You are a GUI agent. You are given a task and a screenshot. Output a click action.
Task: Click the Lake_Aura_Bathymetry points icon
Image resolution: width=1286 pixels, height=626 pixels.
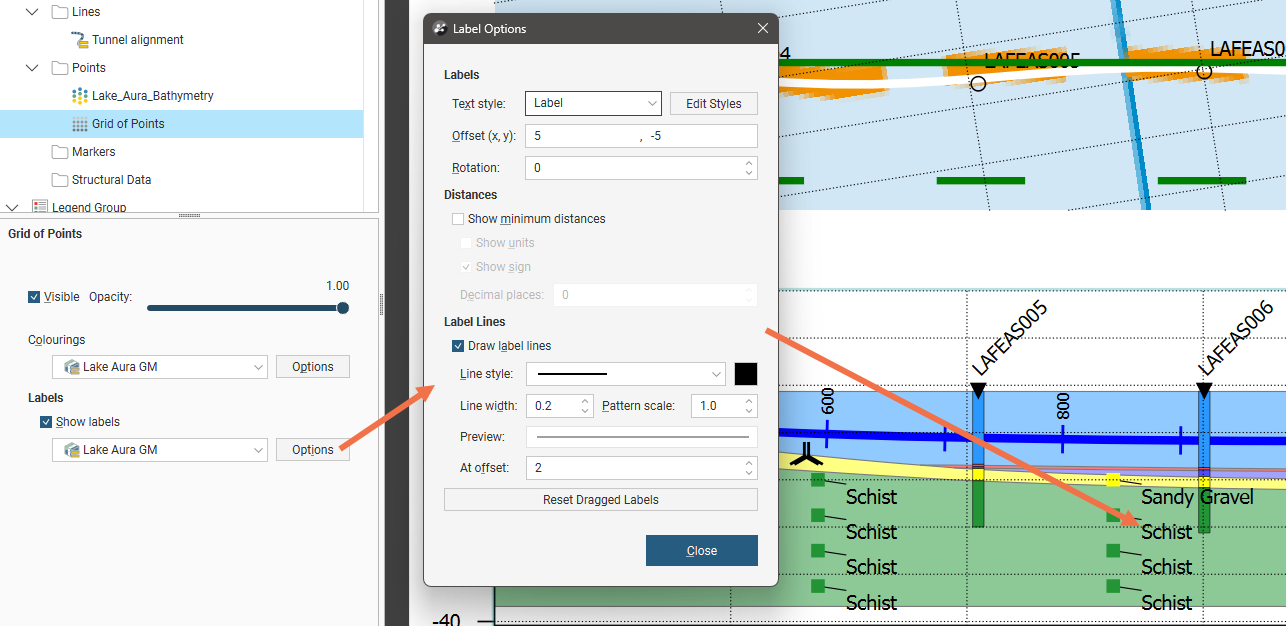(80, 96)
